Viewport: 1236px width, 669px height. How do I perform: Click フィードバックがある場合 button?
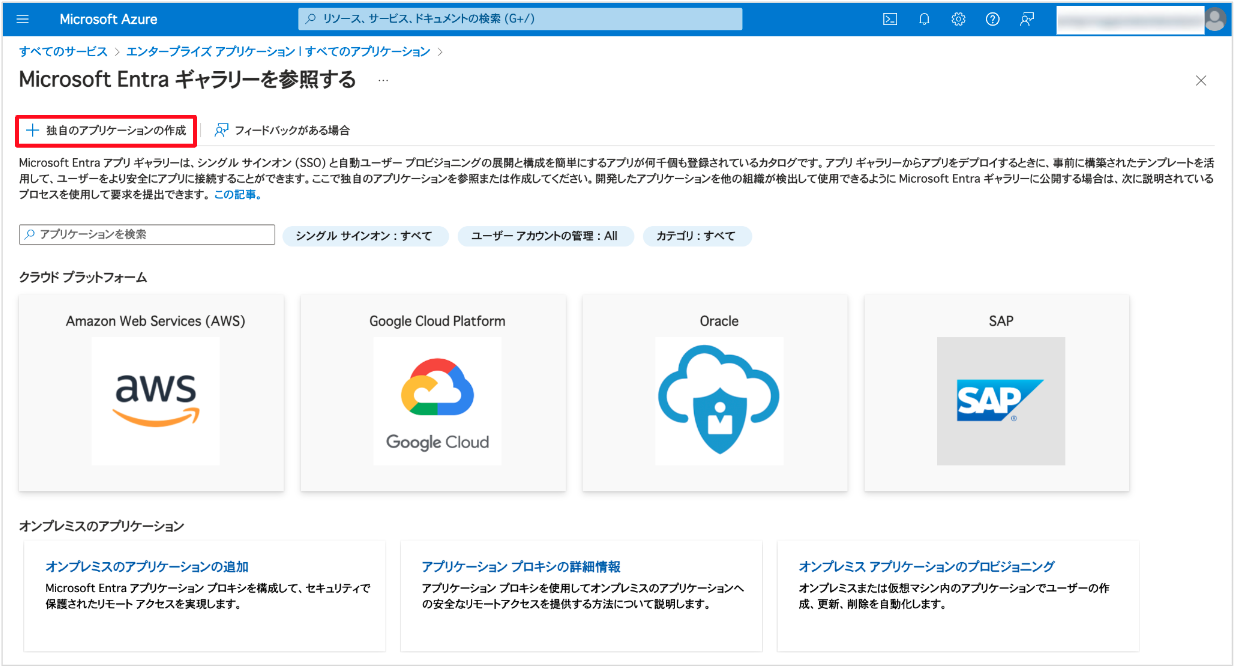pos(282,130)
